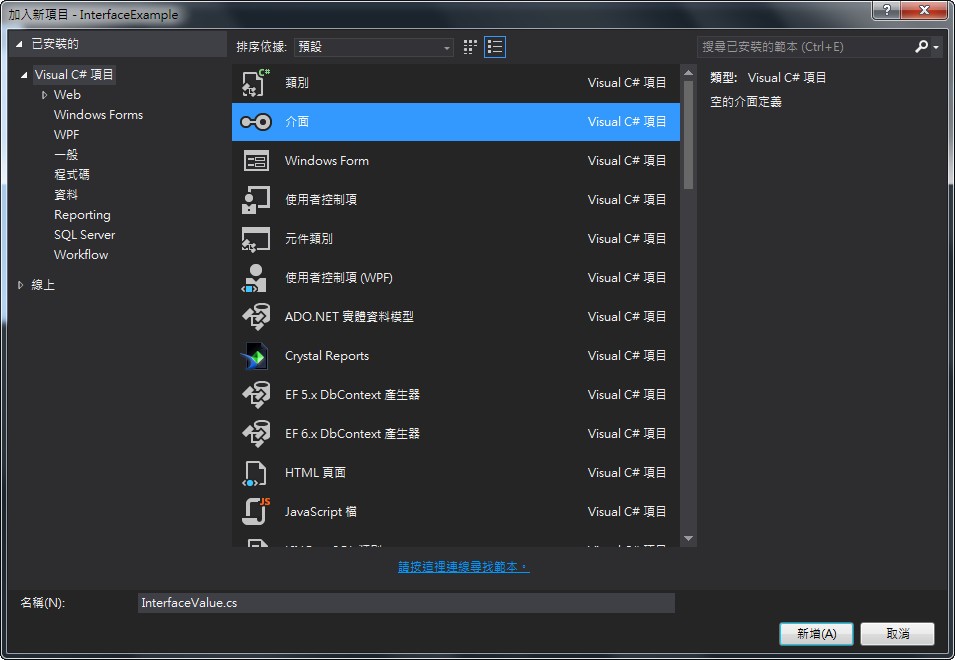Click the template list scroll up arrow
The width and height of the screenshot is (955, 660).
pos(688,73)
